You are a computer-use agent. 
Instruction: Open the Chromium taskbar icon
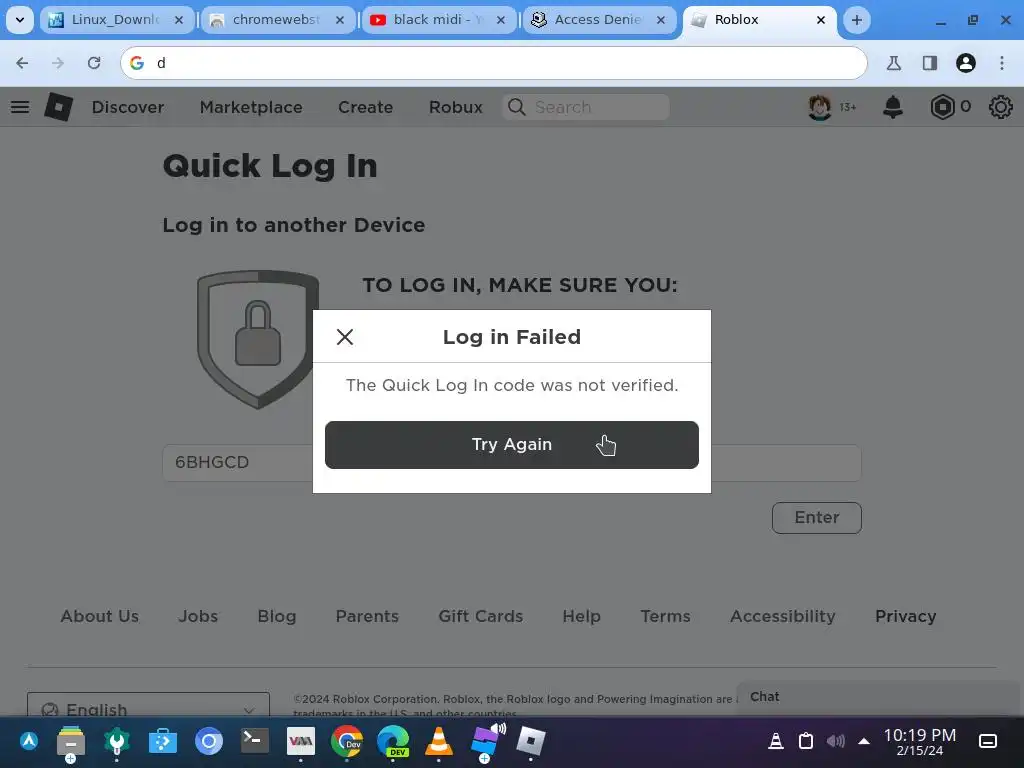tap(209, 742)
